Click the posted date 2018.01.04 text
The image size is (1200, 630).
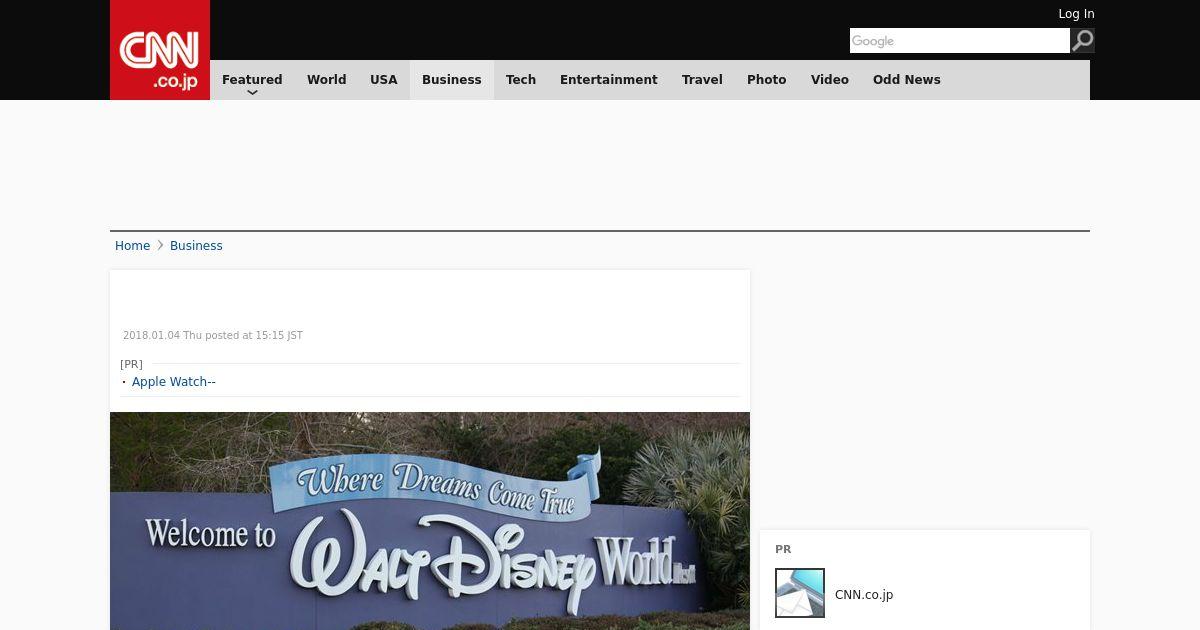(x=213, y=336)
